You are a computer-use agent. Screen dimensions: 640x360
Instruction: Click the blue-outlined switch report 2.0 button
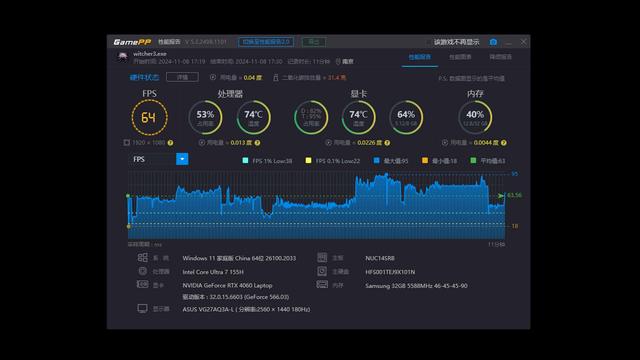click(266, 42)
